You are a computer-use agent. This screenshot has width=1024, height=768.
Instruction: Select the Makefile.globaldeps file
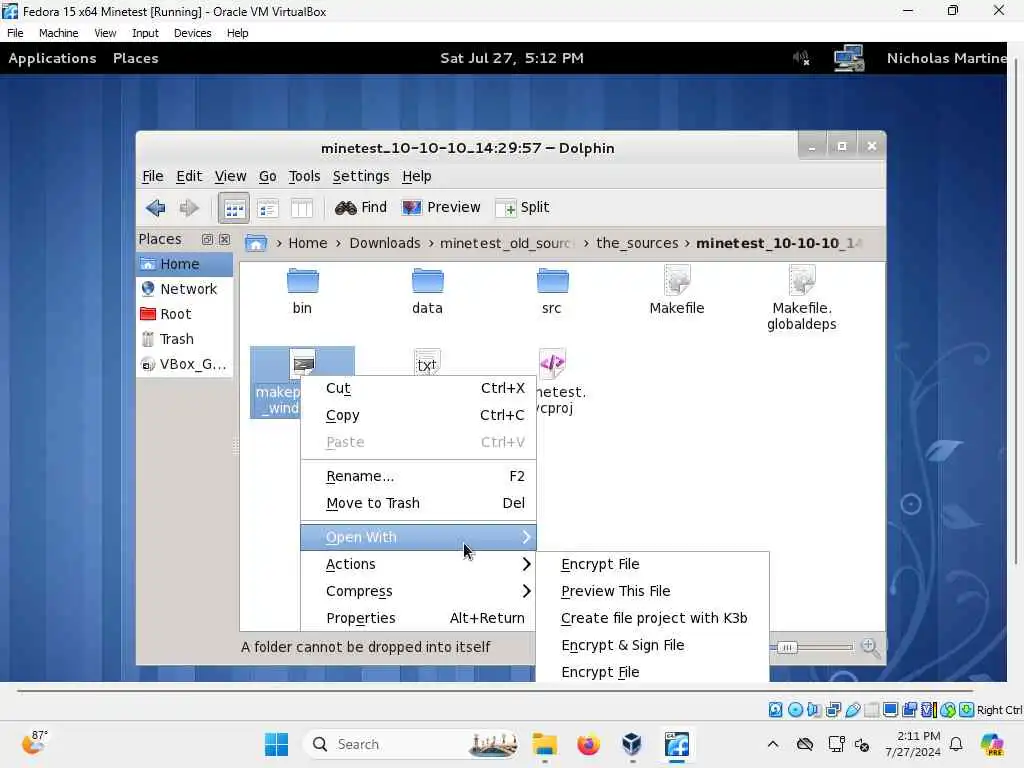[x=801, y=299]
